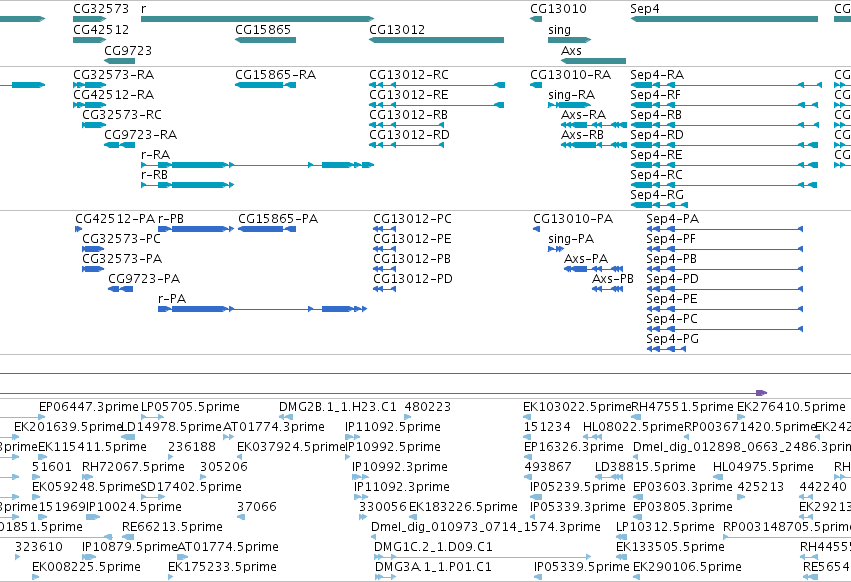Click EST label 480223
Screen dimensions: 851x582
(x=428, y=407)
